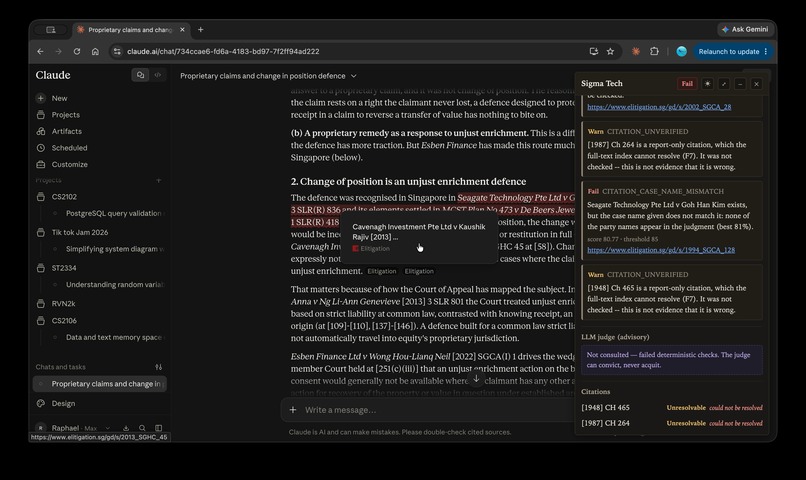This screenshot has width=806, height=480.
Task: Expand the Sigma Tech panel with arrows icon
Action: (724, 84)
